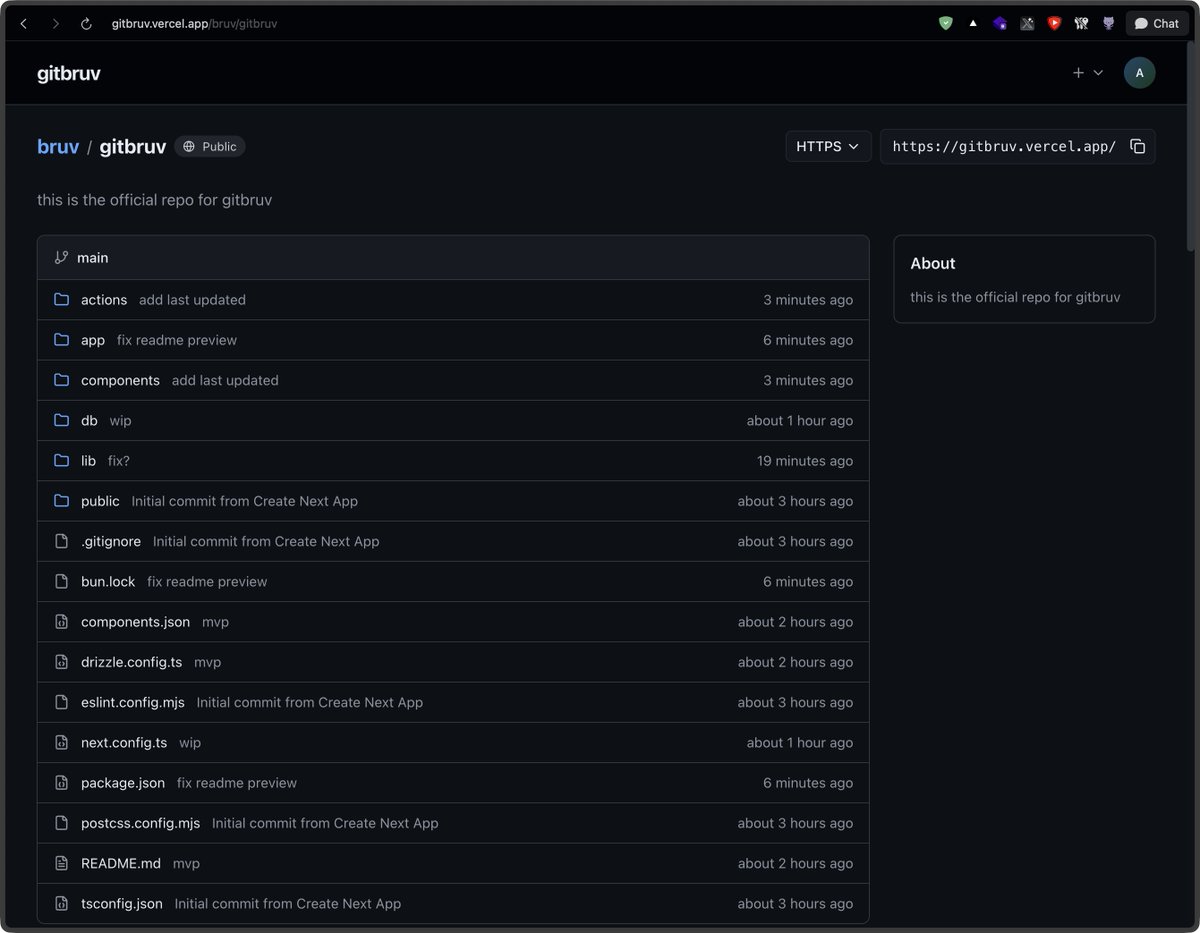Click the main branch icon
1200x933 pixels.
tap(61, 257)
